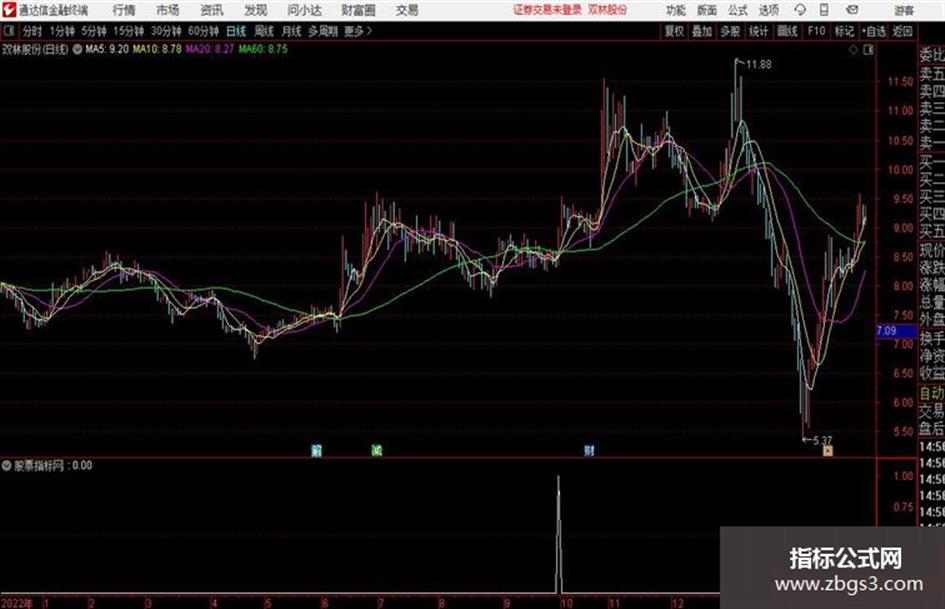Switch to the 60分钟 period tab
This screenshot has height=609, width=945.
pos(203,31)
